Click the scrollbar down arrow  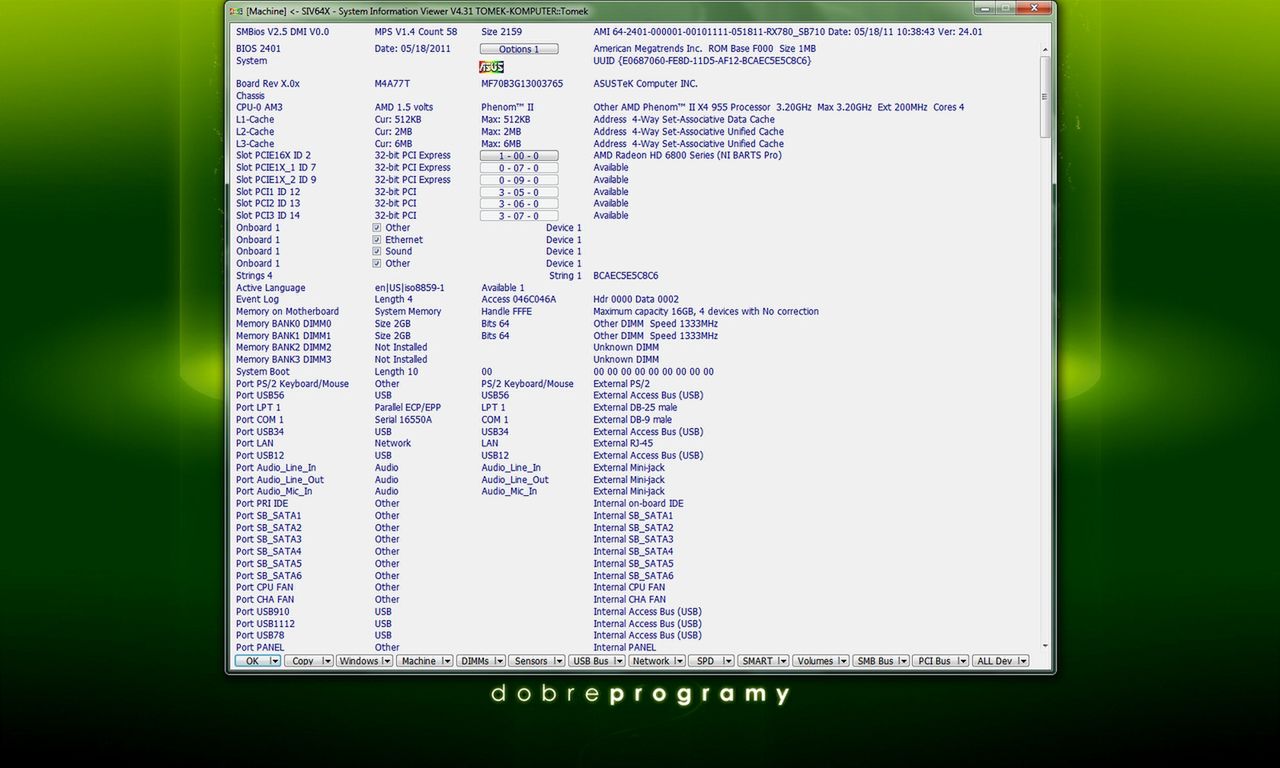pos(1046,647)
